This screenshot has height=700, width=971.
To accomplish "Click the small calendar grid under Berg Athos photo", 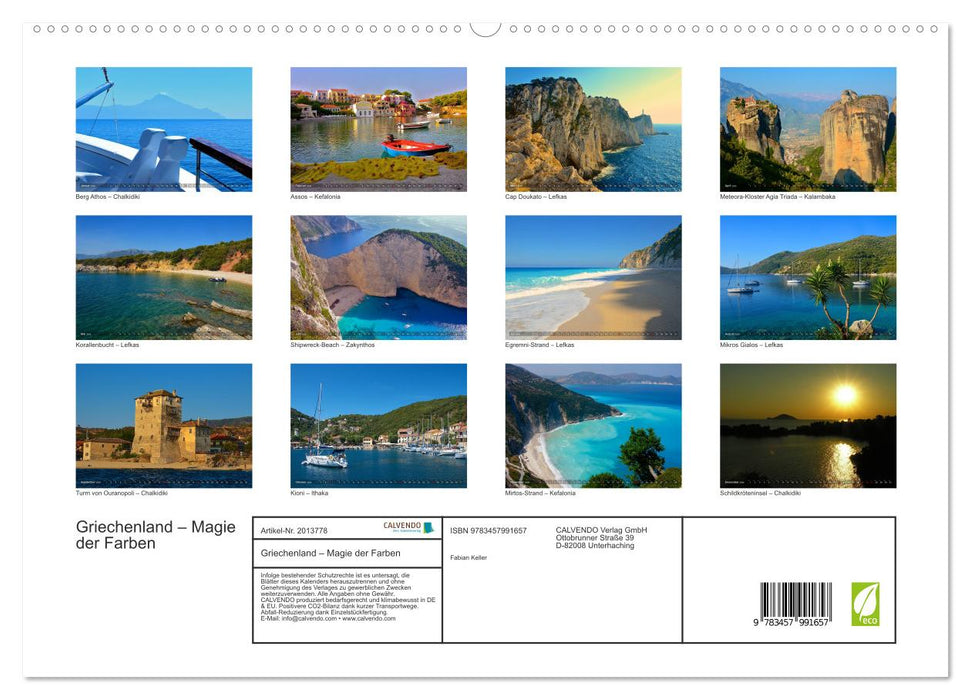I will click(163, 184).
